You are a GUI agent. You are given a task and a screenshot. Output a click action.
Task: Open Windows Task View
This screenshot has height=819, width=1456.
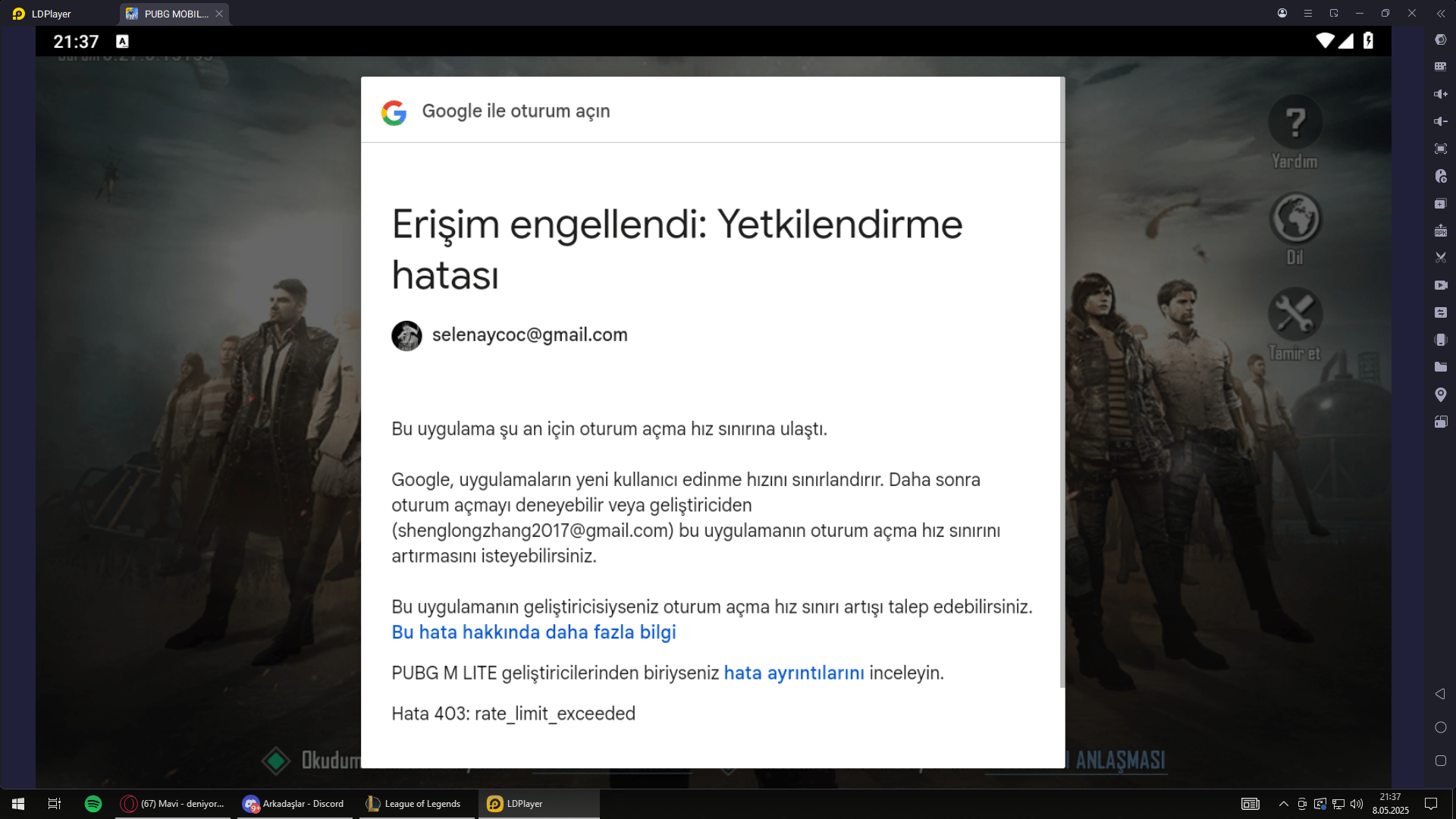pos(55,804)
